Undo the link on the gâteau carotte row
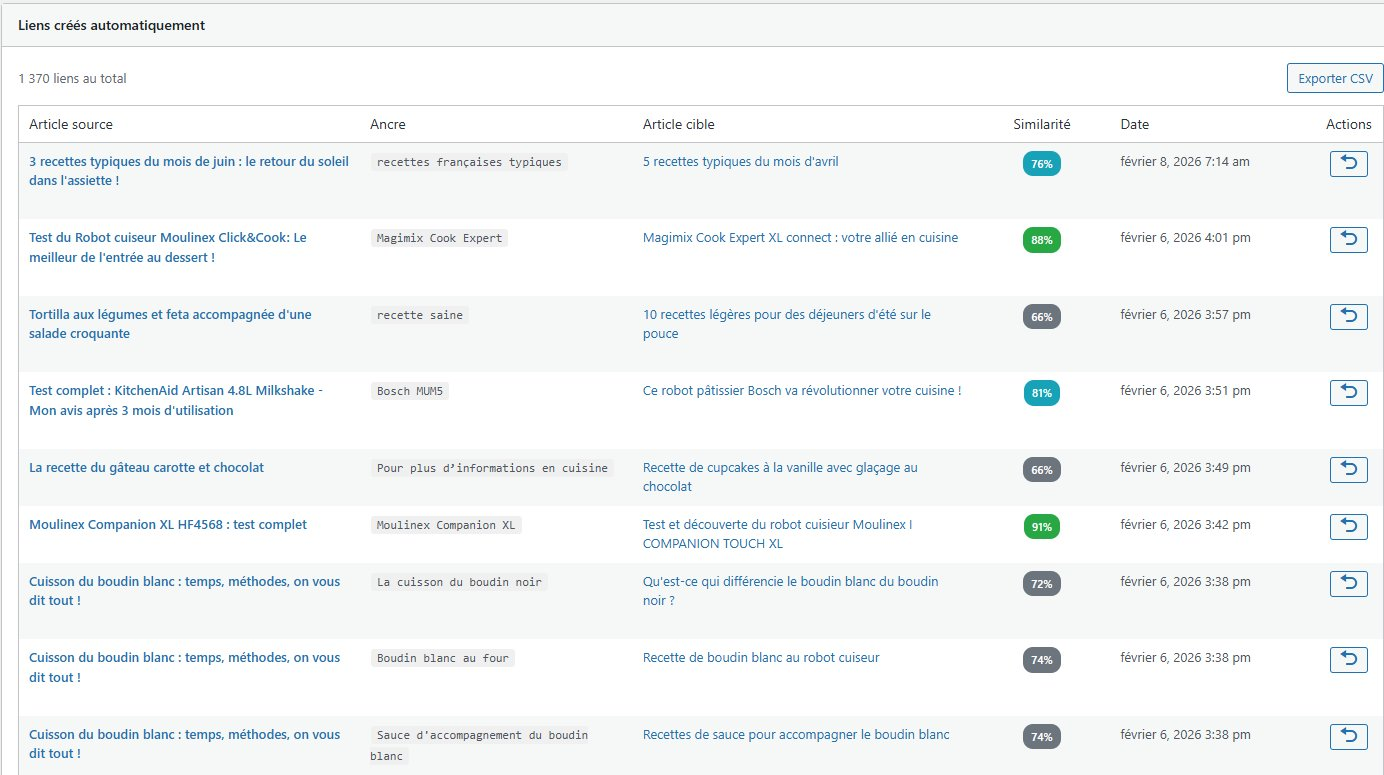Image resolution: width=1384 pixels, height=775 pixels. (x=1349, y=469)
